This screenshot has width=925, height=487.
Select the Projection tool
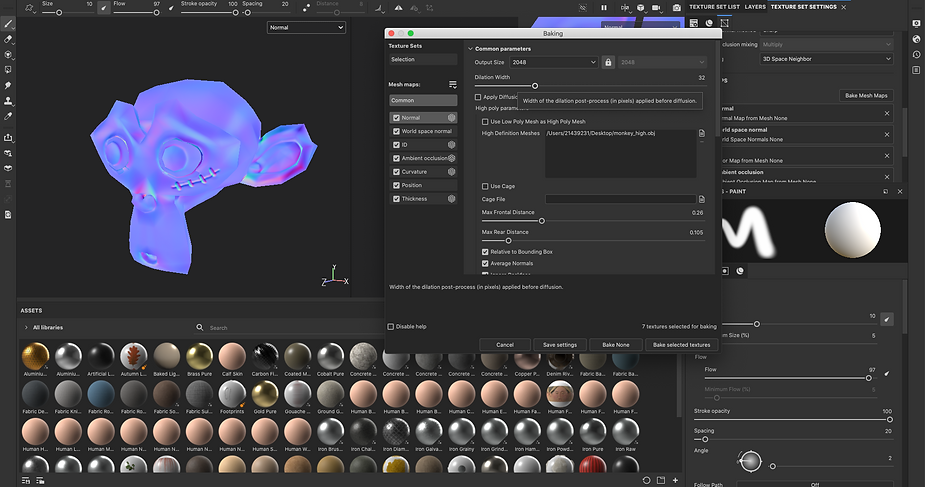[8, 55]
